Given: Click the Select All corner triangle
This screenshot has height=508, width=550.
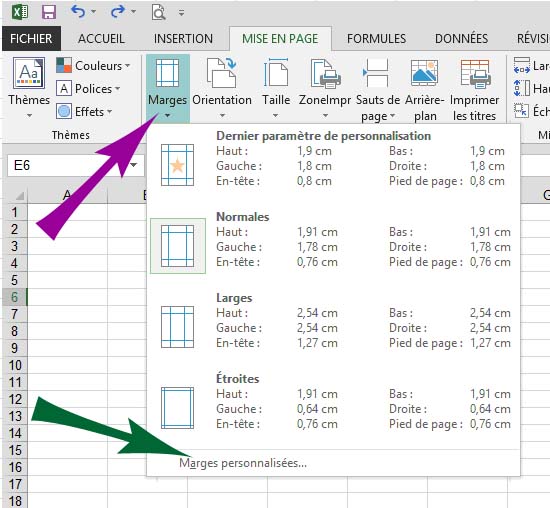Looking at the screenshot, I should [19, 195].
